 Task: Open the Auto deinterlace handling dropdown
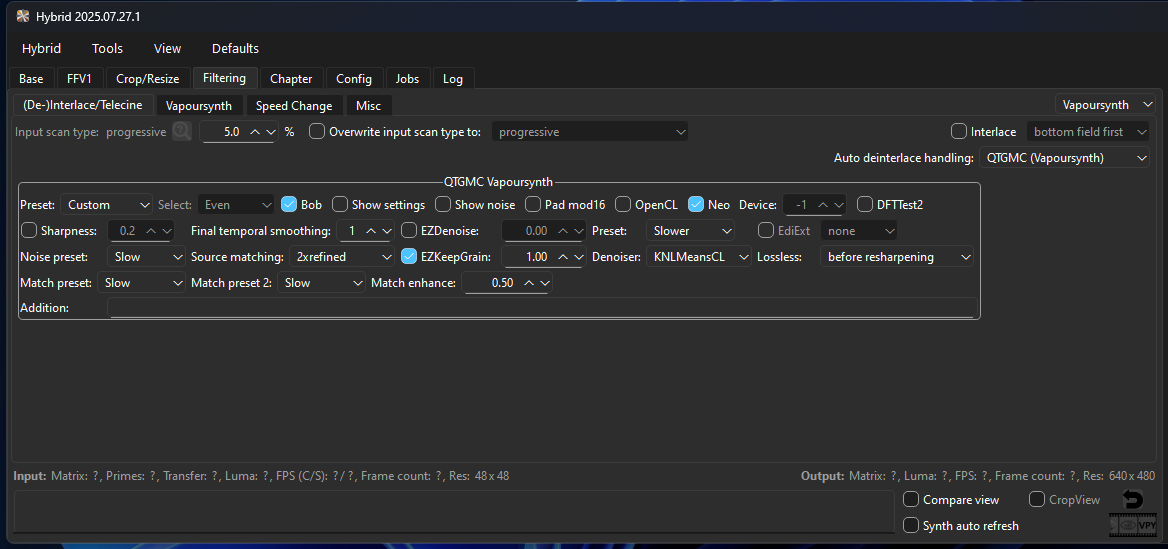[x=1064, y=157]
